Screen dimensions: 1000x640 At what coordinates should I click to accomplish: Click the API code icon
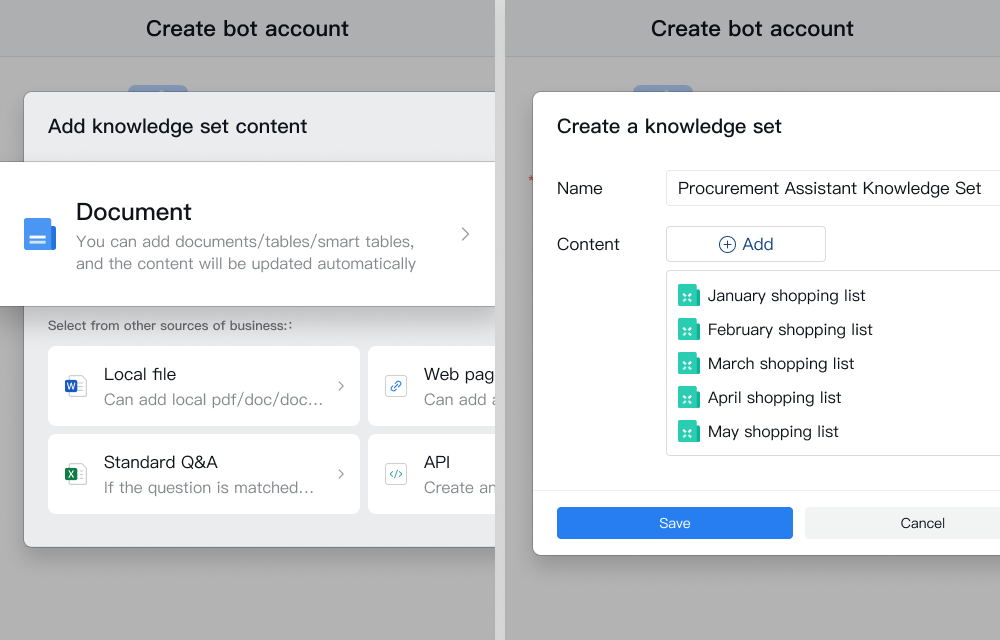[396, 474]
